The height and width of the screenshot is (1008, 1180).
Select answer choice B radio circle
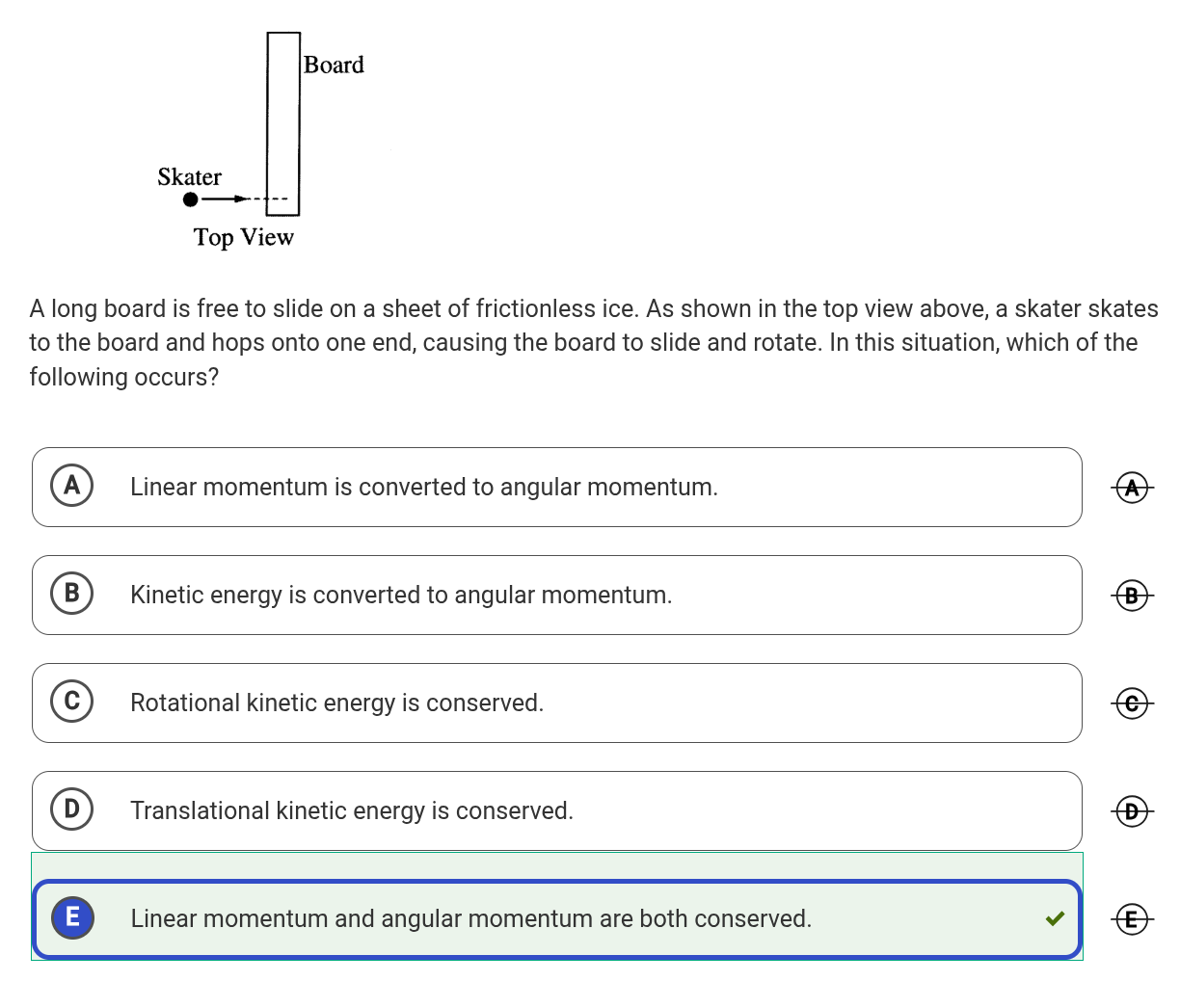click(72, 593)
